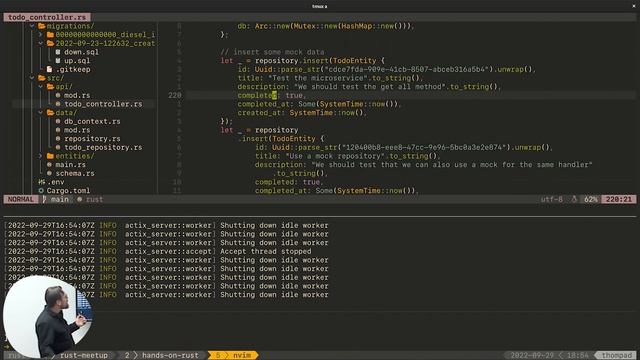
Task: Click the migrations/ folder icon
Action: pyautogui.click(x=42, y=26)
